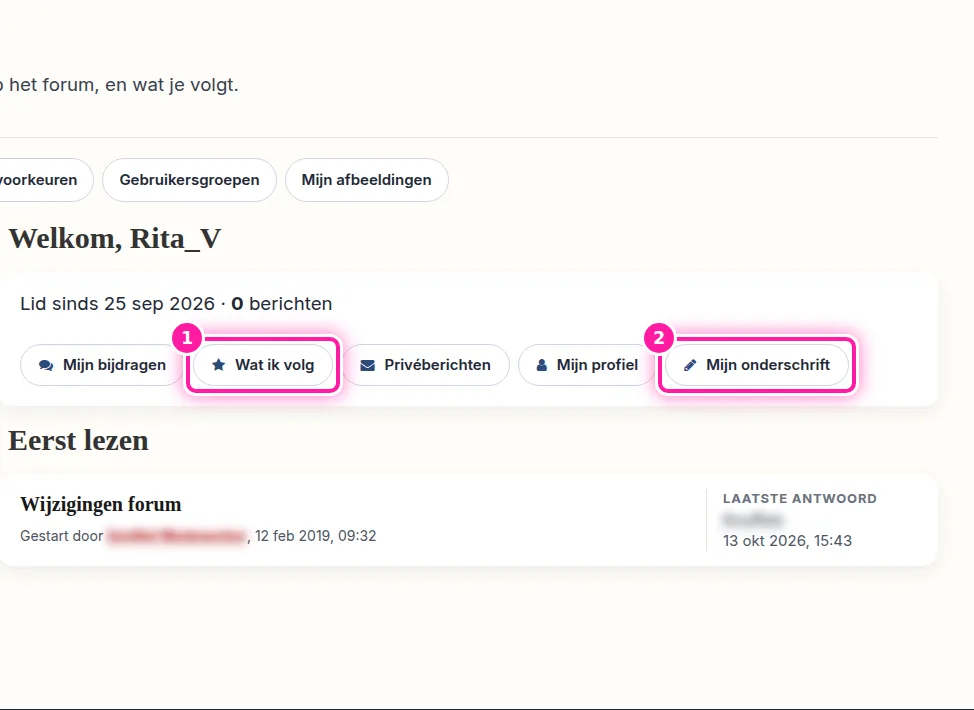974x710 pixels.
Task: Click the date 13 okt 2026, 15:43
Action: tap(787, 540)
